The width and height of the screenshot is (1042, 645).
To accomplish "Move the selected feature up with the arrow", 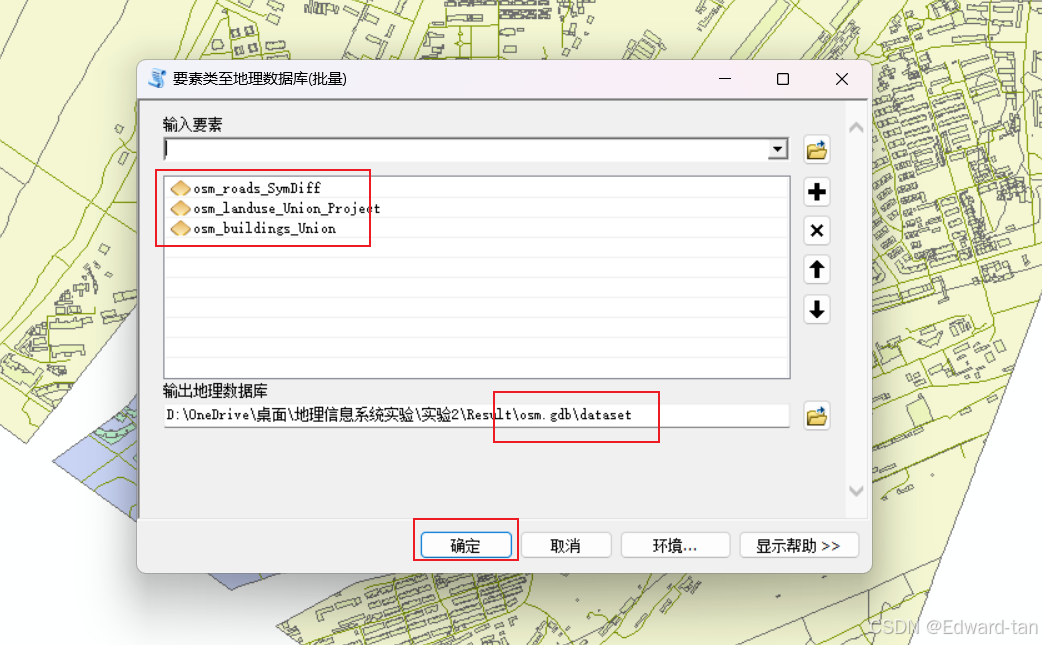I will [816, 270].
